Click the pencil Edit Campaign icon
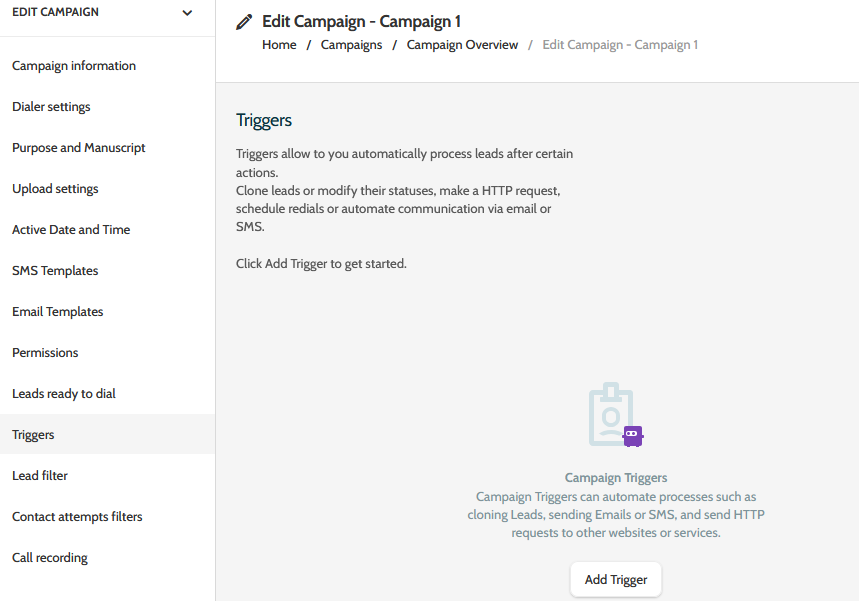Screen dimensions: 859x601 [x=242, y=20]
